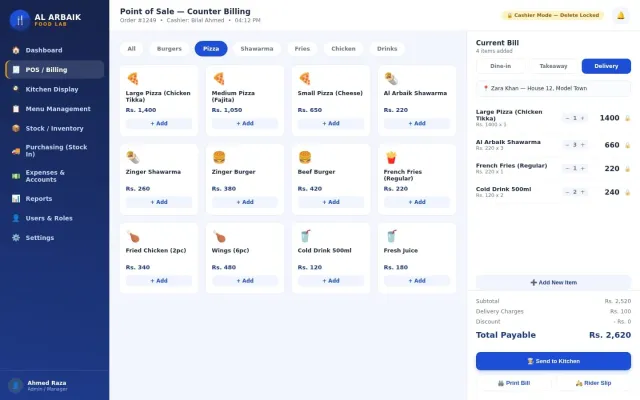640x400 pixels.
Task: Decrease Cold Drink 500ml quantity
Action: (x=567, y=192)
